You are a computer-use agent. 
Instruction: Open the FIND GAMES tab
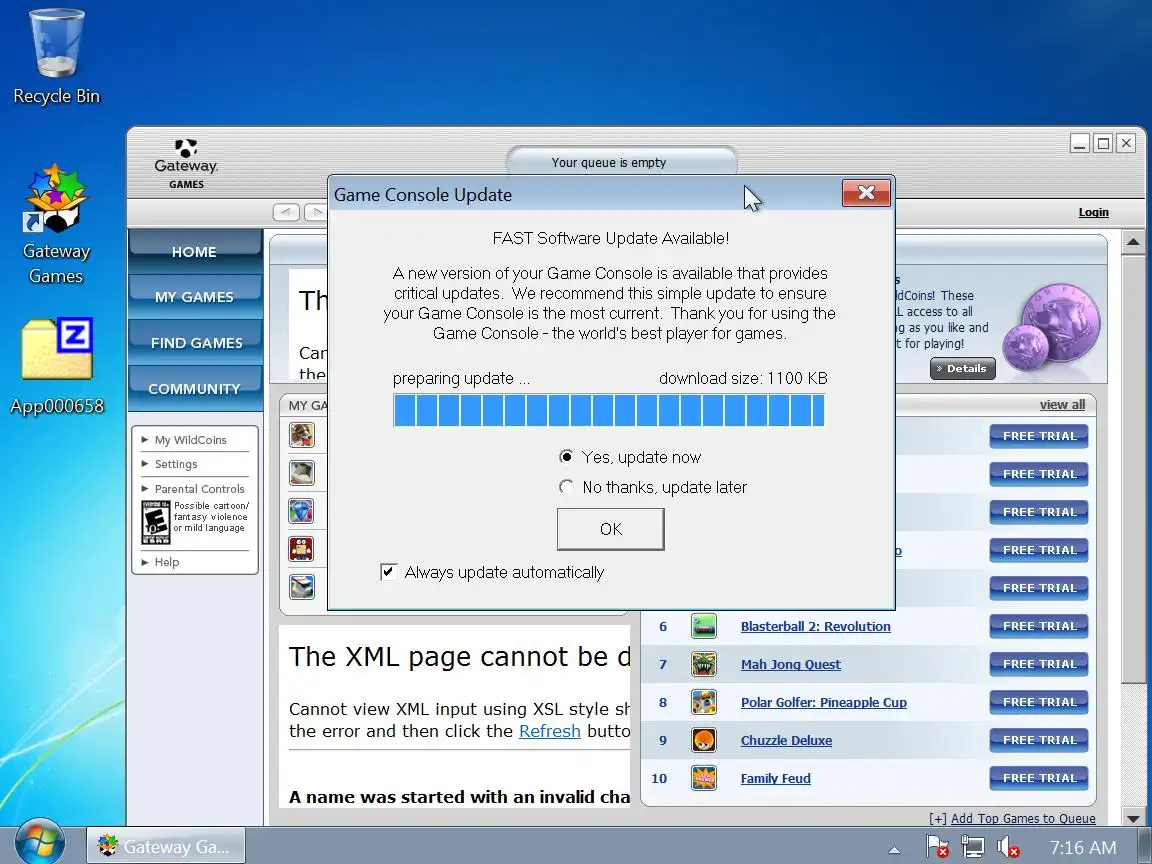(x=195, y=342)
